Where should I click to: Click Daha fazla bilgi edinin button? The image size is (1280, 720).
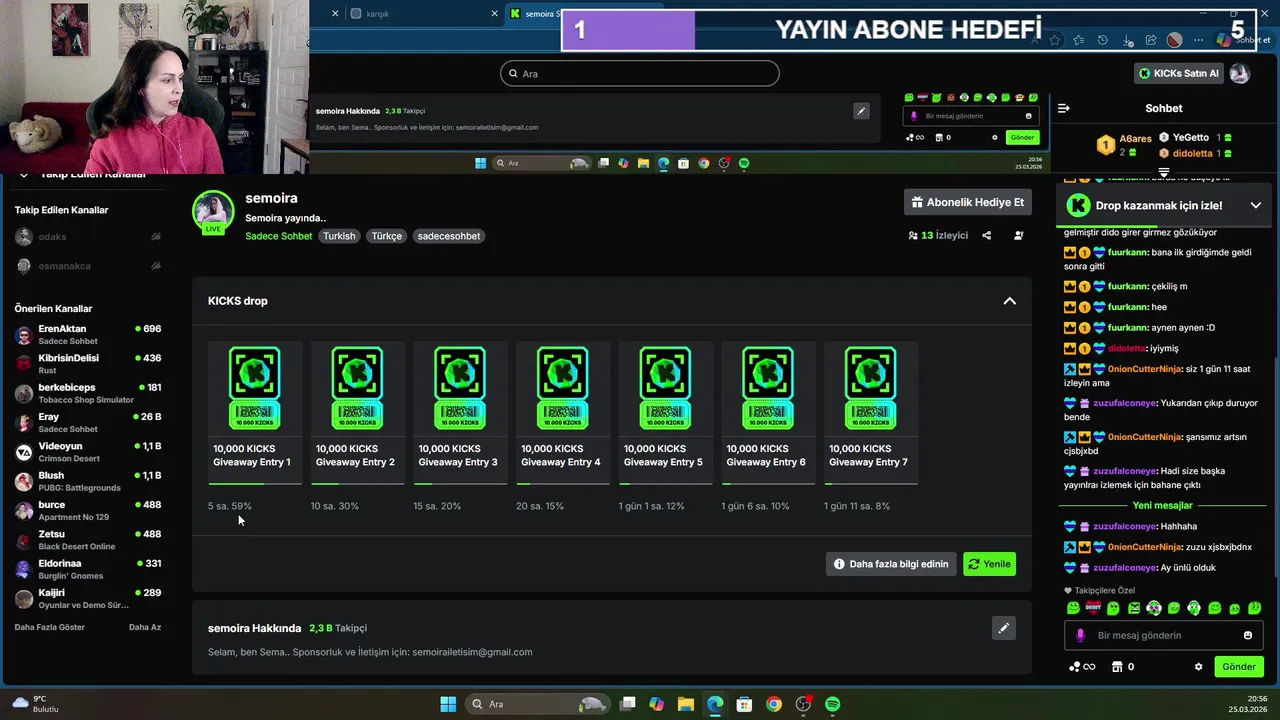coord(892,564)
